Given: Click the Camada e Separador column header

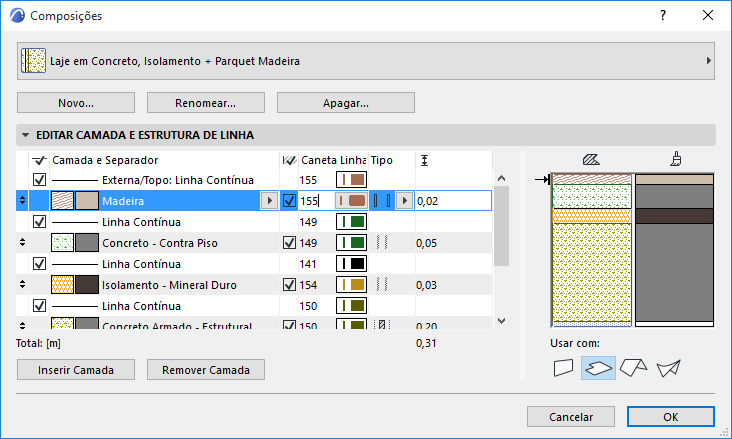Looking at the screenshot, I should point(105,160).
